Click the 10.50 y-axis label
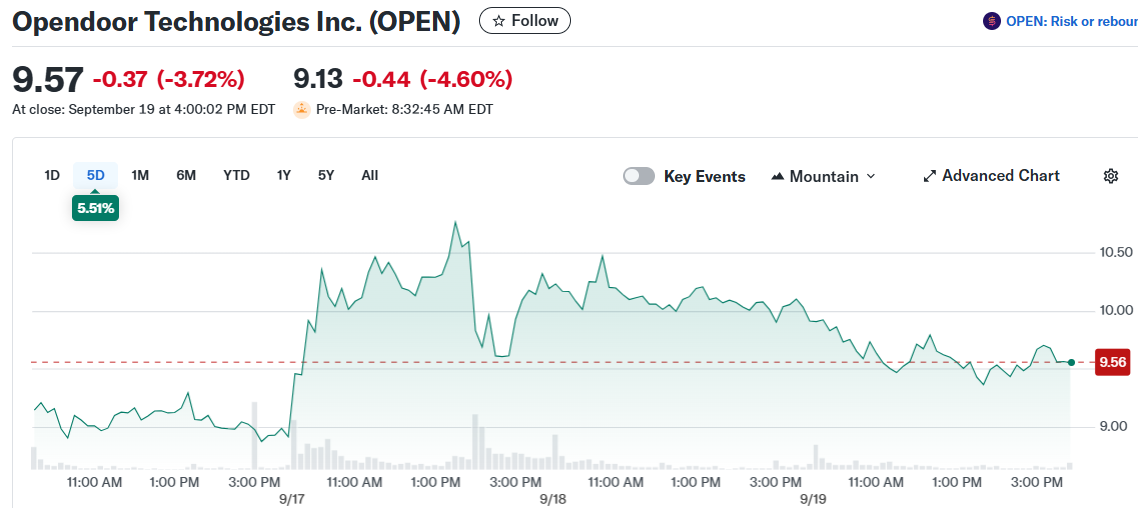Image resolution: width=1138 pixels, height=508 pixels. point(1116,253)
